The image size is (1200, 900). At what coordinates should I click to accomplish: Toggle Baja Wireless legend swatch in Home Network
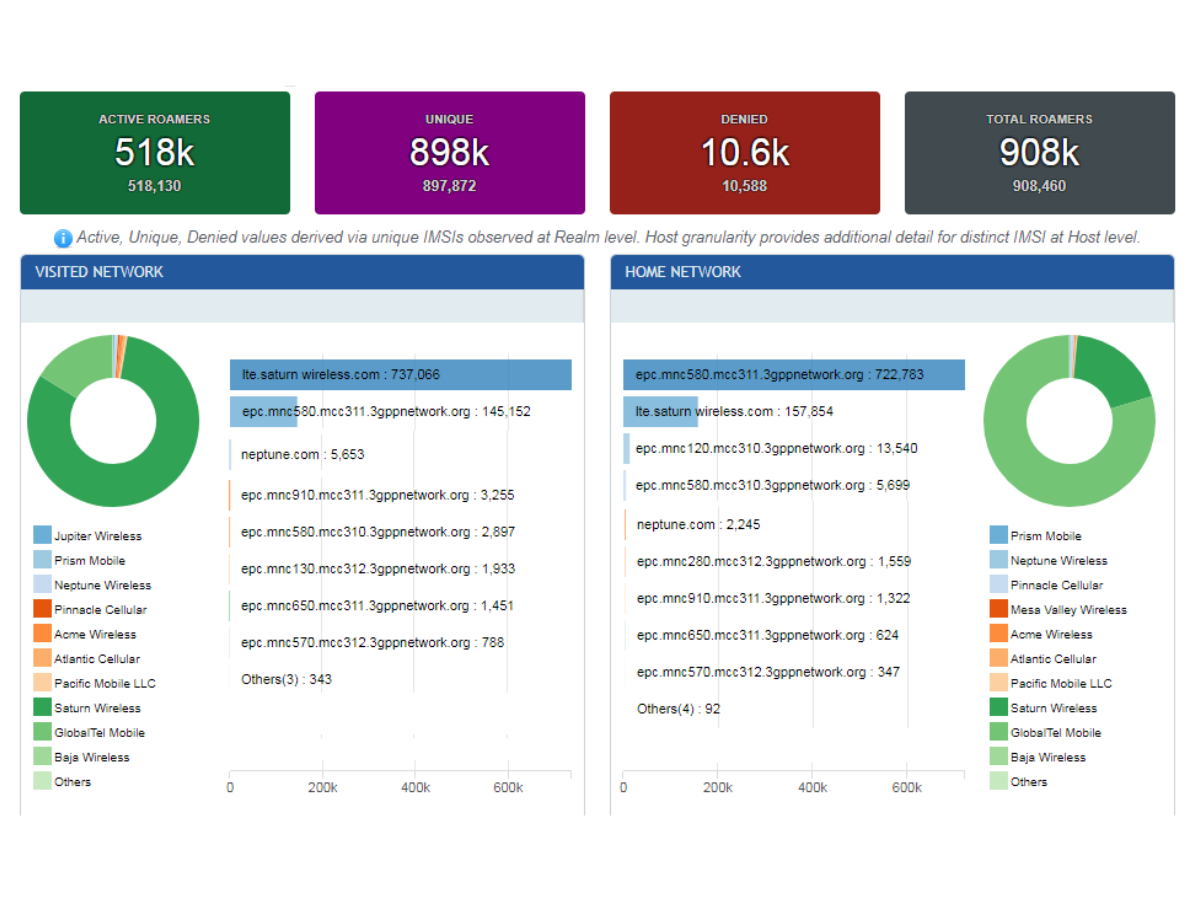point(999,757)
